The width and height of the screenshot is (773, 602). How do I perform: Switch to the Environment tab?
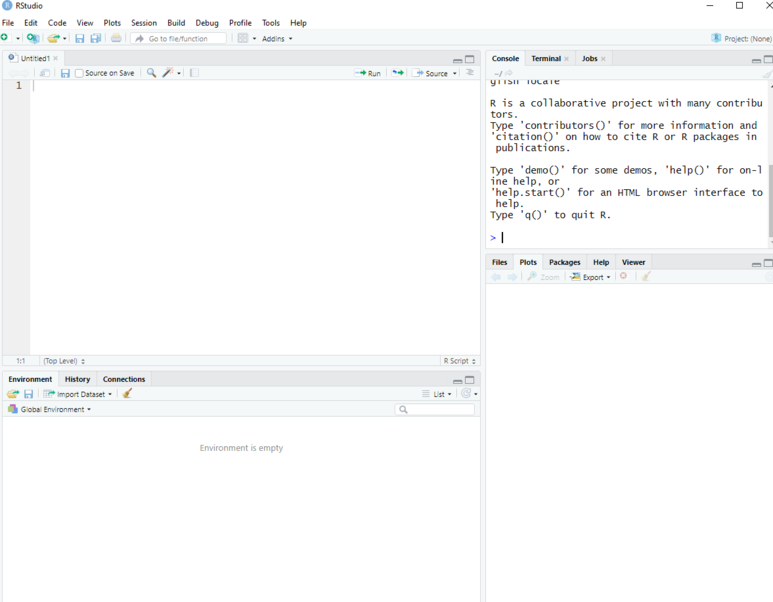(30, 379)
